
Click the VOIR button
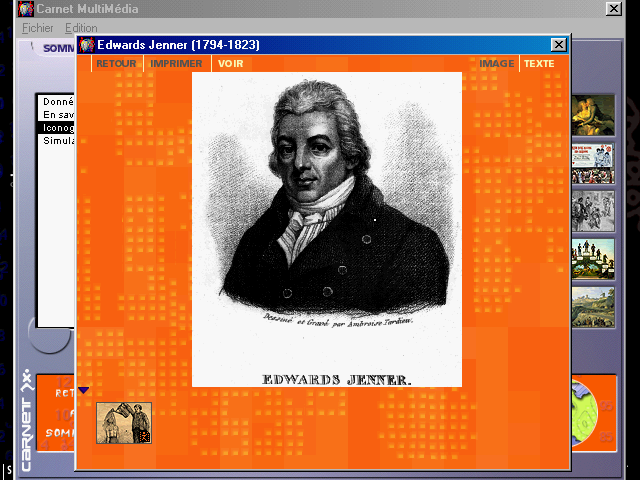pos(230,64)
